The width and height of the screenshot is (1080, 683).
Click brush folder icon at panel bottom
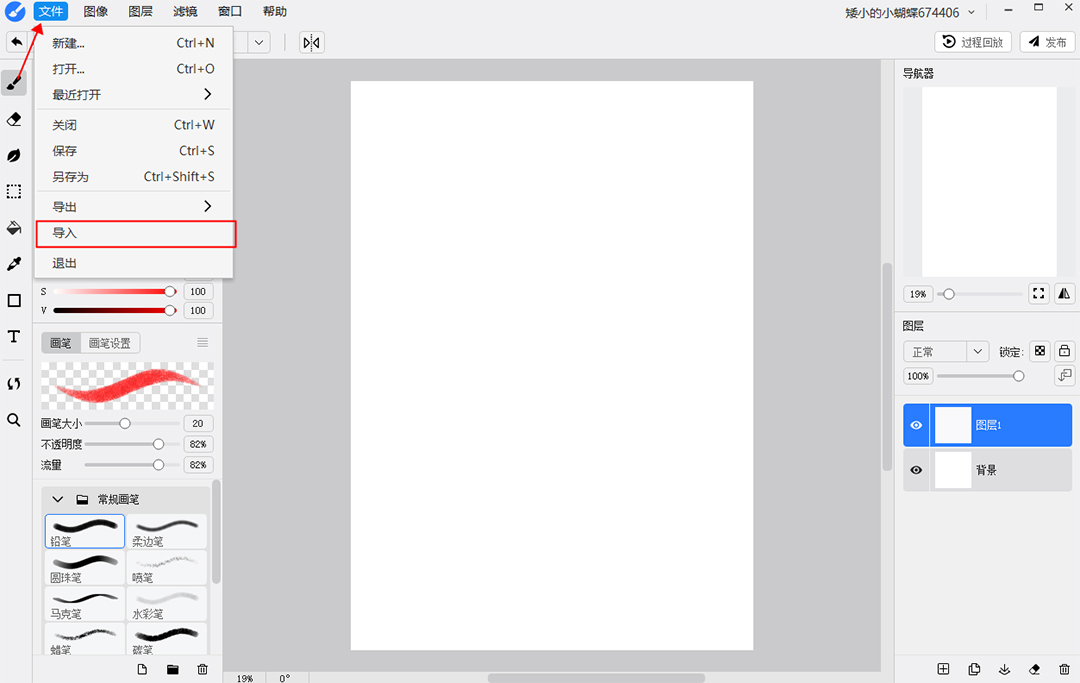[x=172, y=669]
